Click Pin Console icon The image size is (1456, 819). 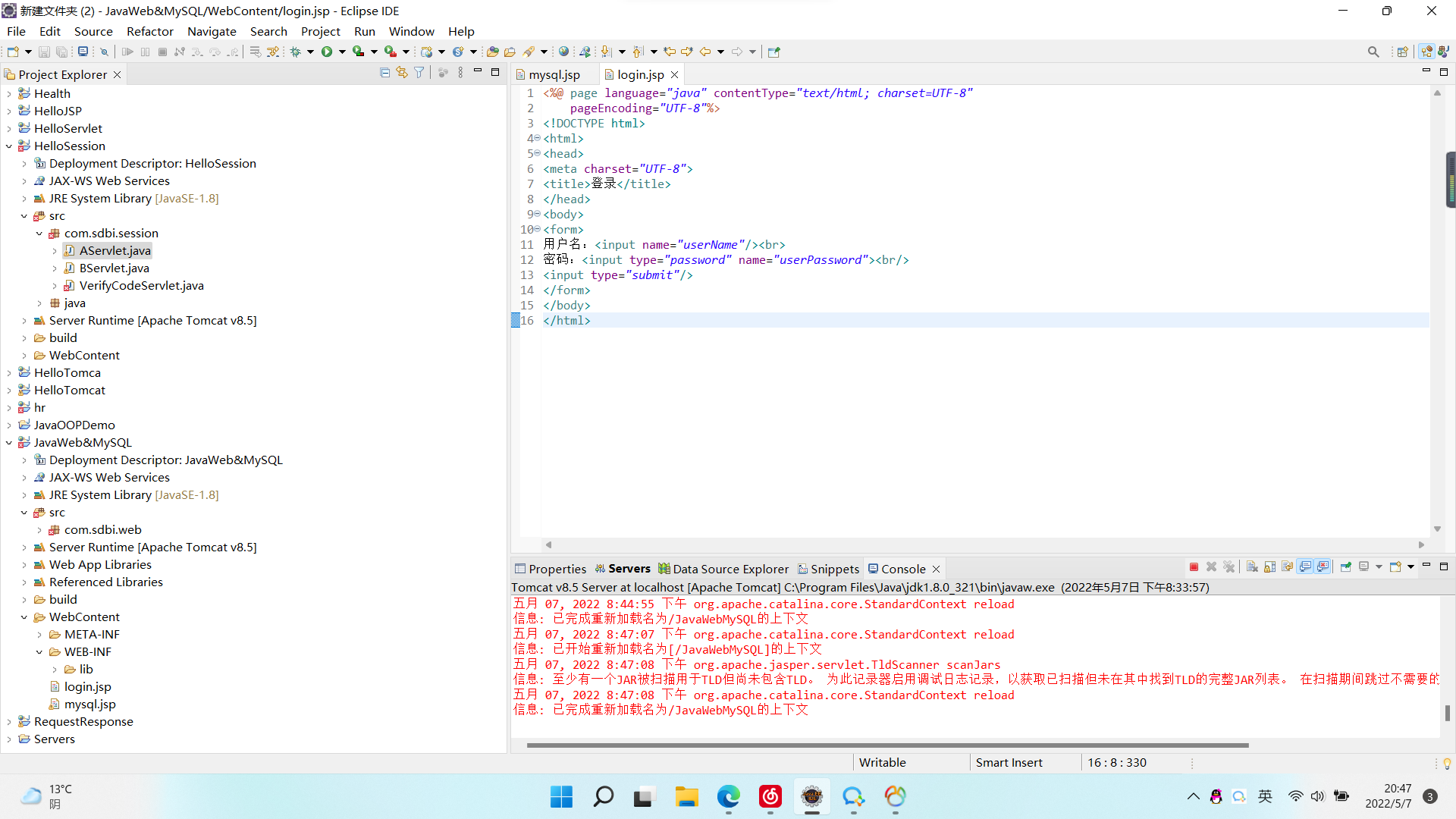tap(1346, 567)
